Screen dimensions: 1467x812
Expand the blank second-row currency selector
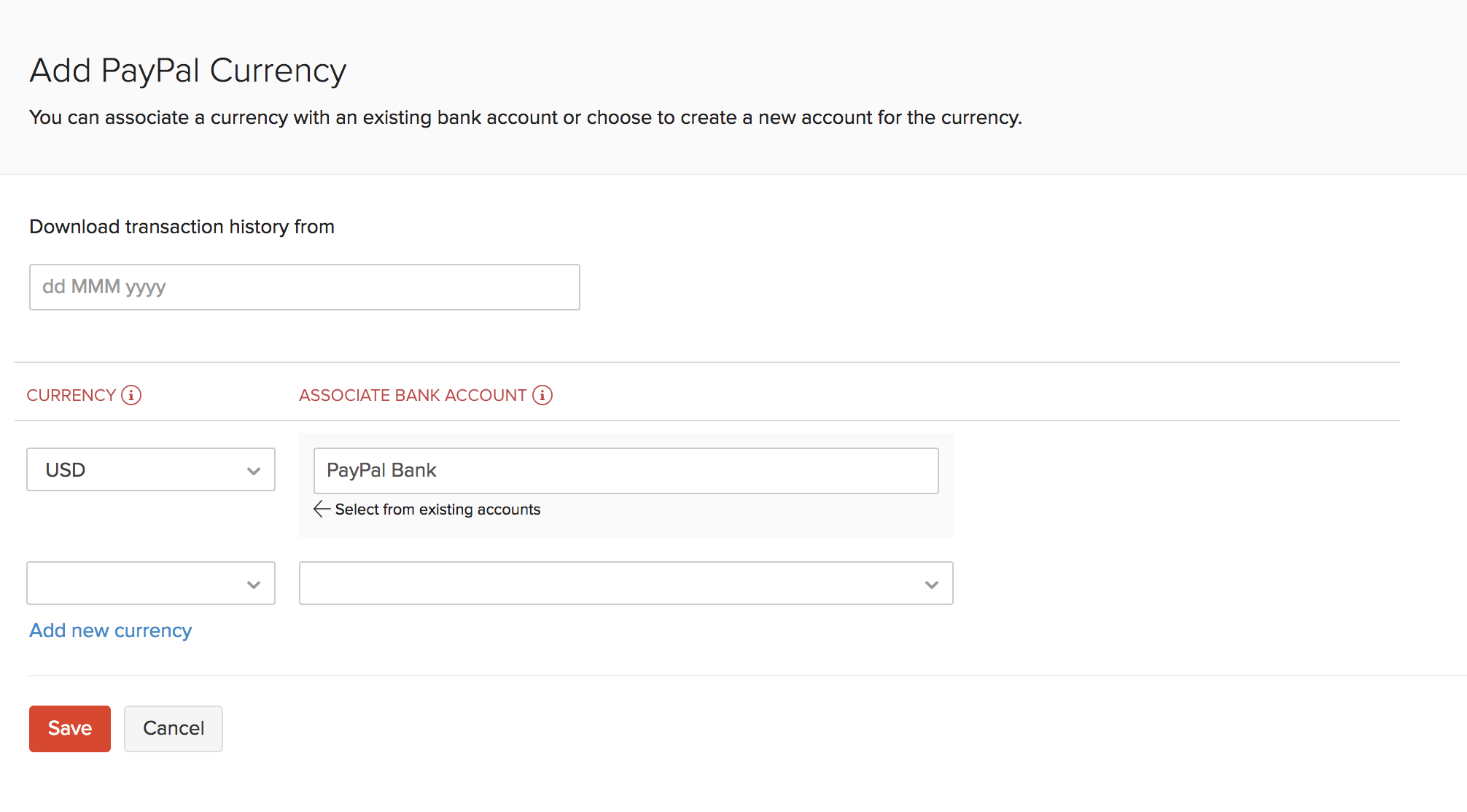139,583
